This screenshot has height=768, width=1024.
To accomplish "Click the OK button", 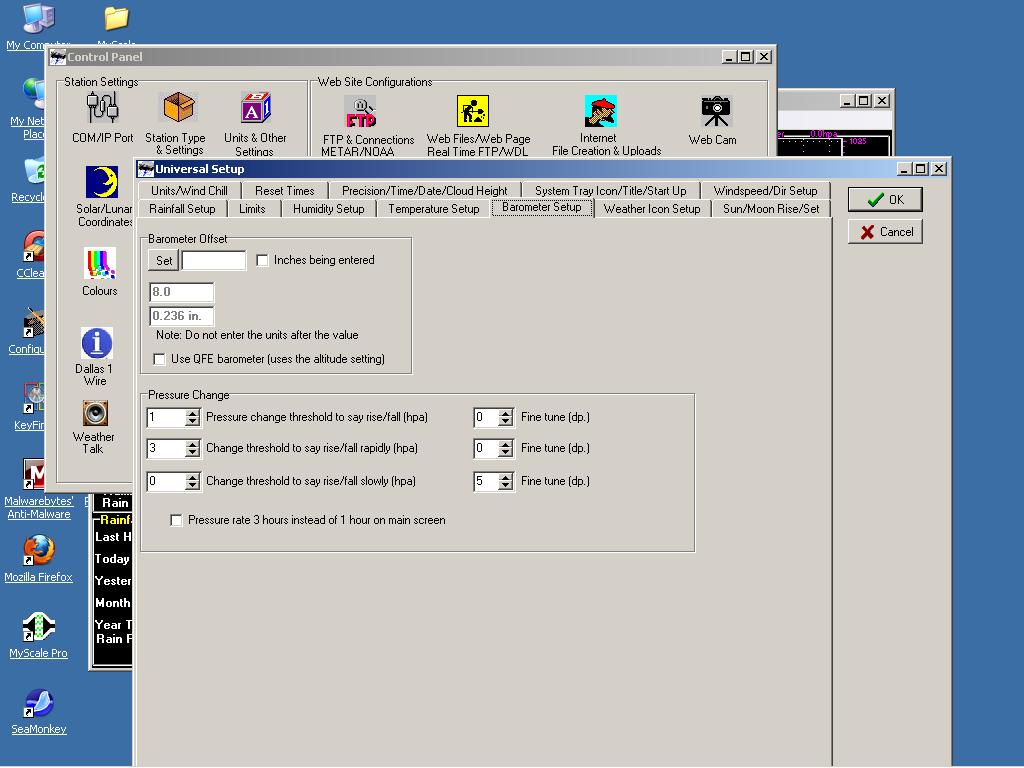I will pos(885,200).
